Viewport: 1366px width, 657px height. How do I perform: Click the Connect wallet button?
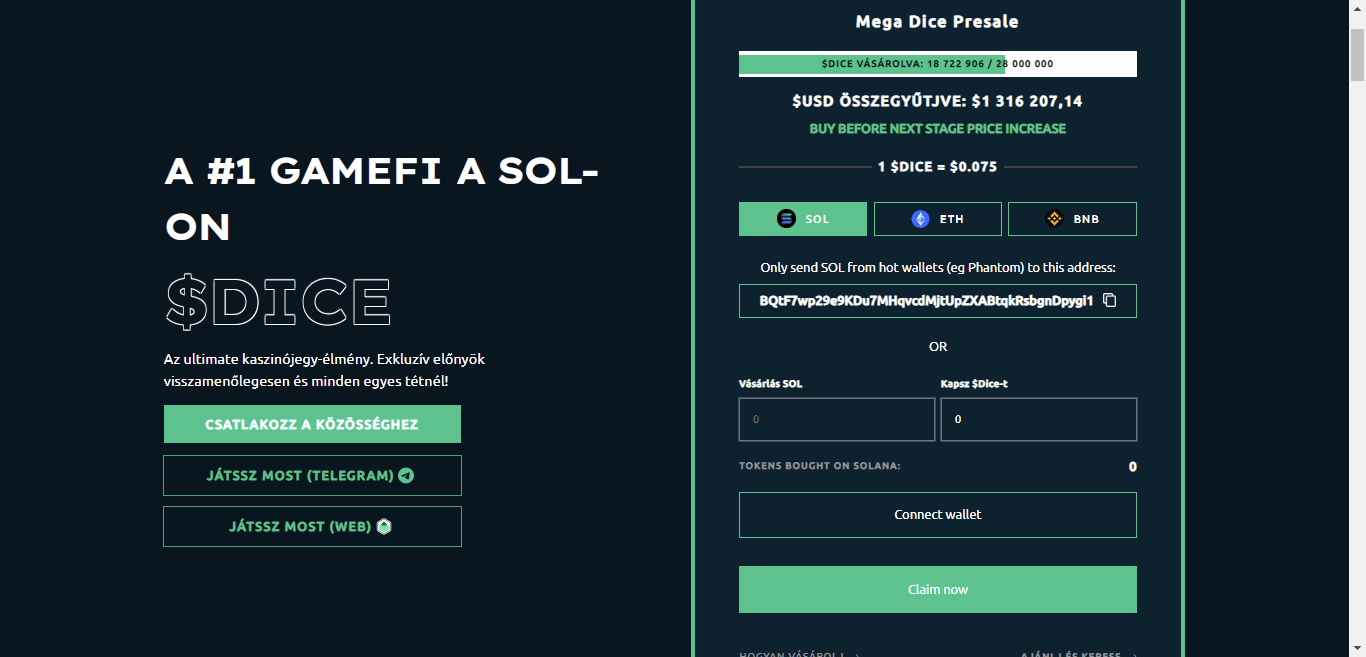tap(938, 514)
